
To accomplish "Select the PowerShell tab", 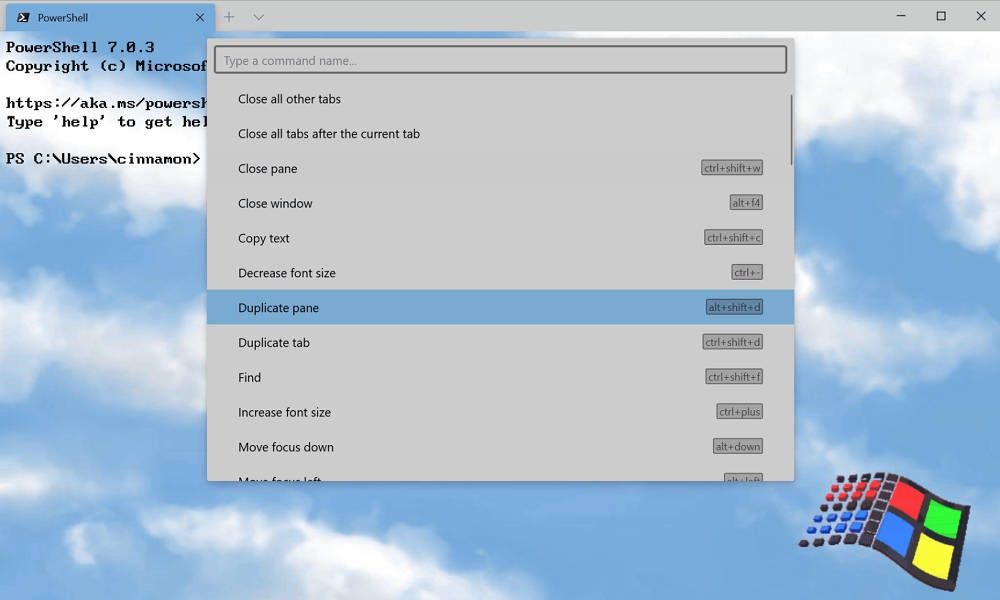I will pyautogui.click(x=110, y=17).
